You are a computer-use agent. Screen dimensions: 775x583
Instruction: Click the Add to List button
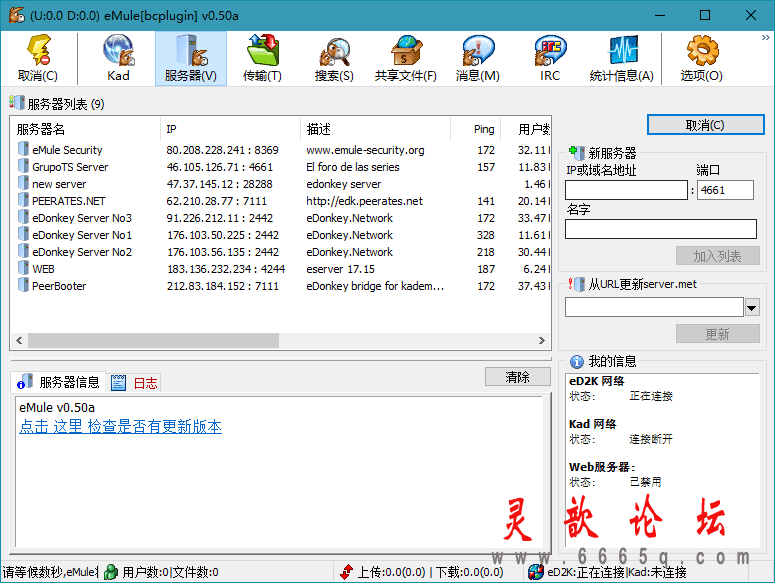[718, 256]
